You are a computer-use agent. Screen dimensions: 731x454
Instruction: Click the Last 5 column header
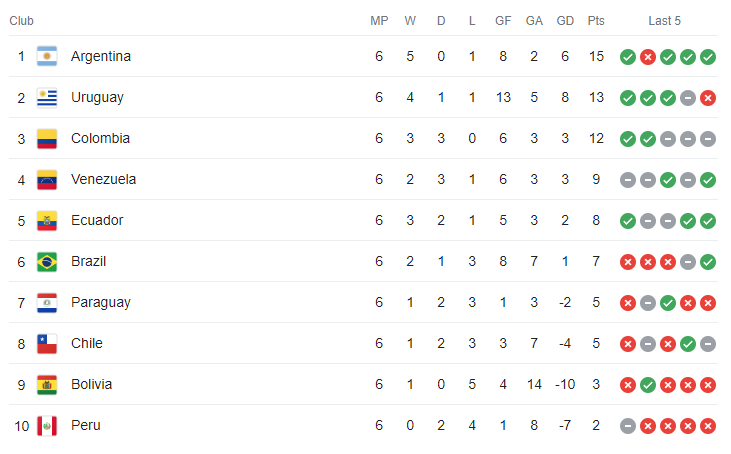665,21
